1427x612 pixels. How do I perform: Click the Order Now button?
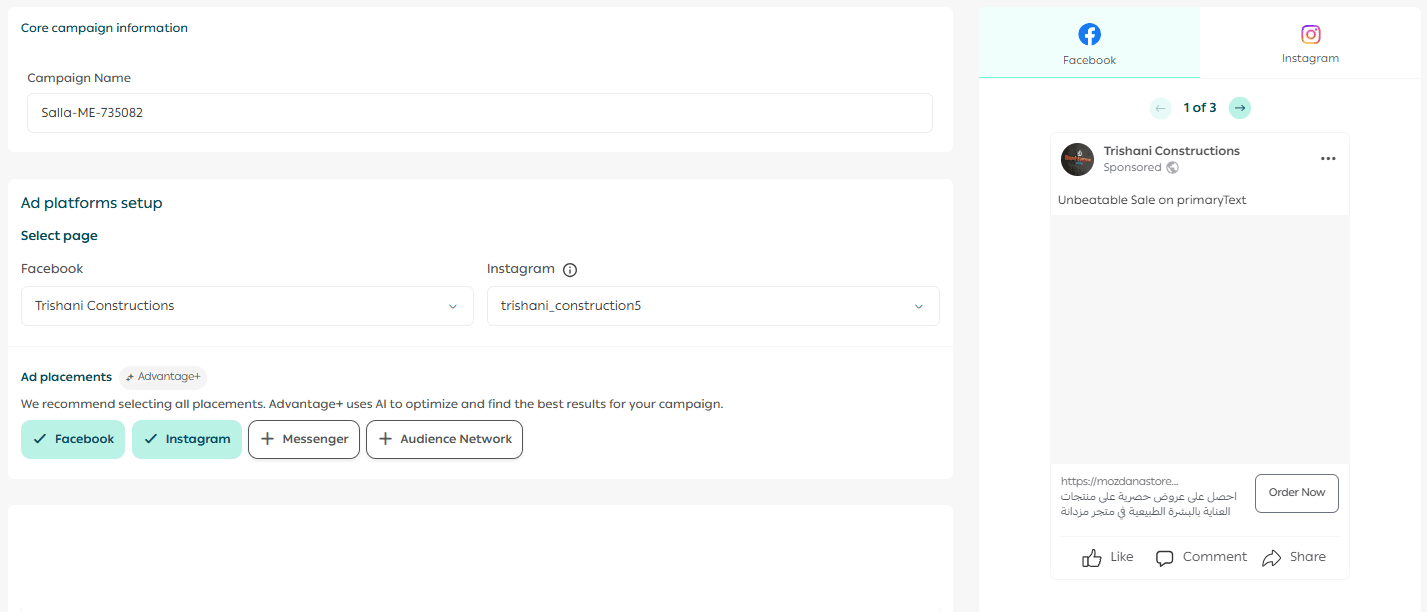click(x=1296, y=493)
